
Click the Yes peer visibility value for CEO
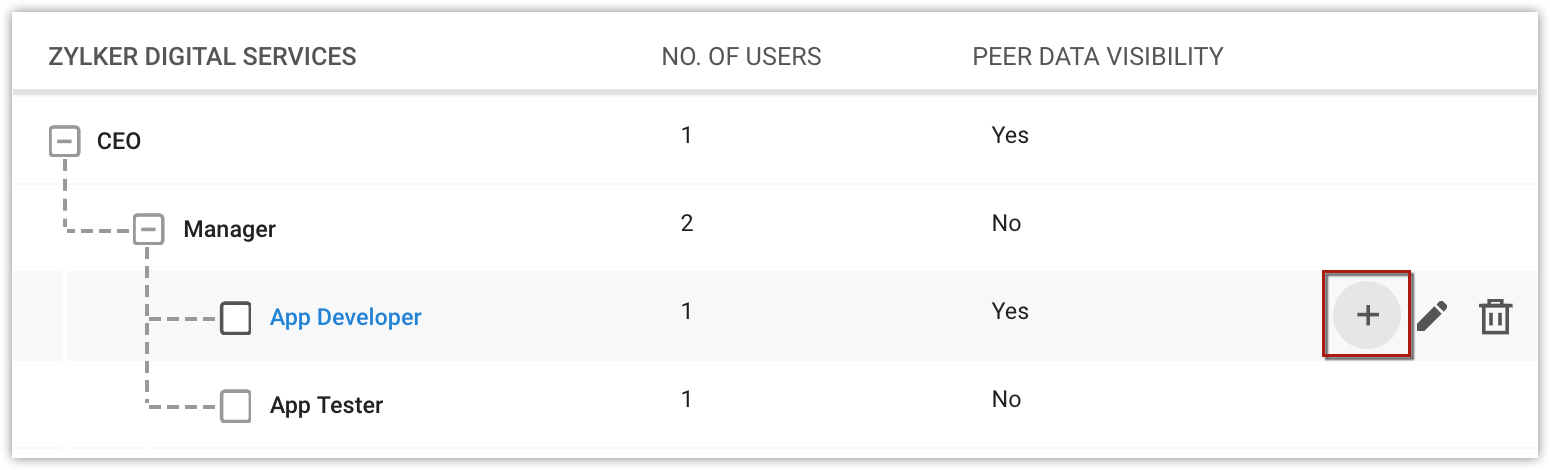click(x=1009, y=135)
